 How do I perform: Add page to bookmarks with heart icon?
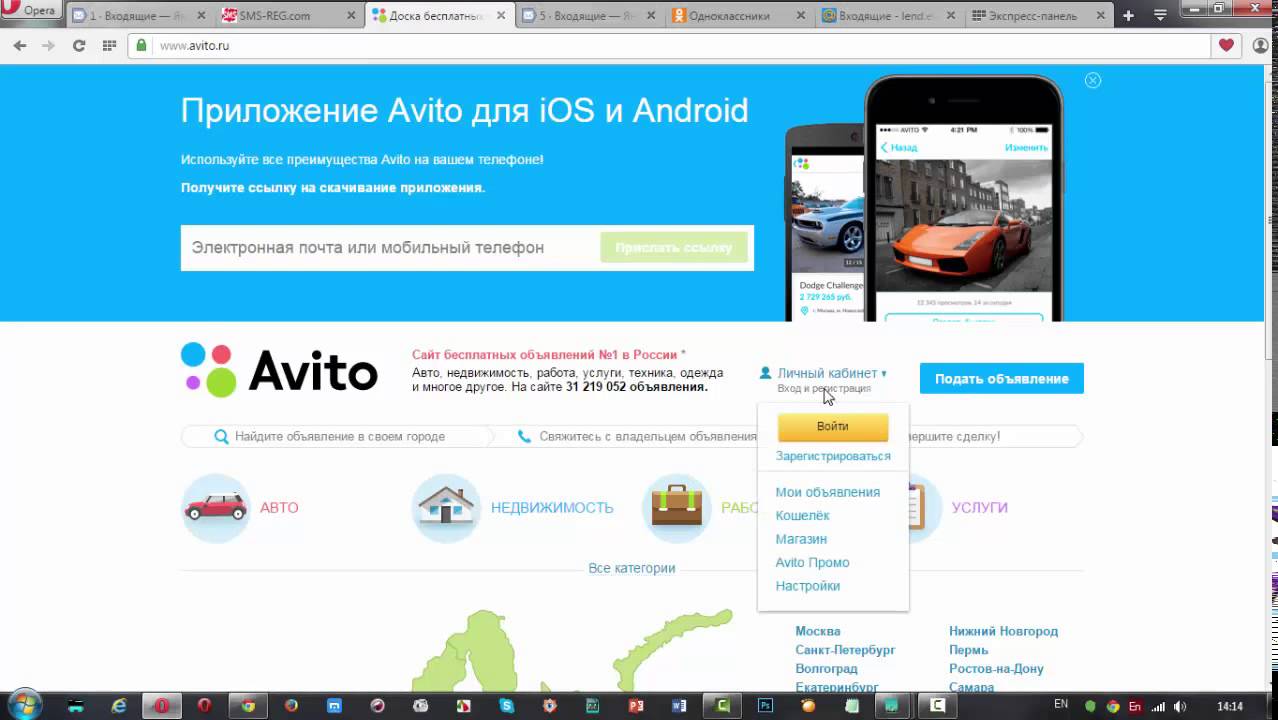[1226, 45]
